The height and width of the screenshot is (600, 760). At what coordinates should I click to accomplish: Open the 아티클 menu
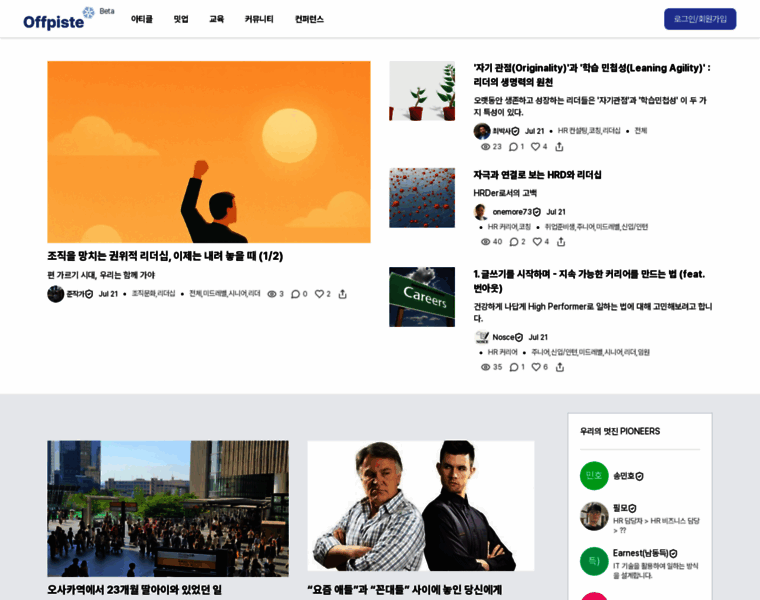click(142, 19)
